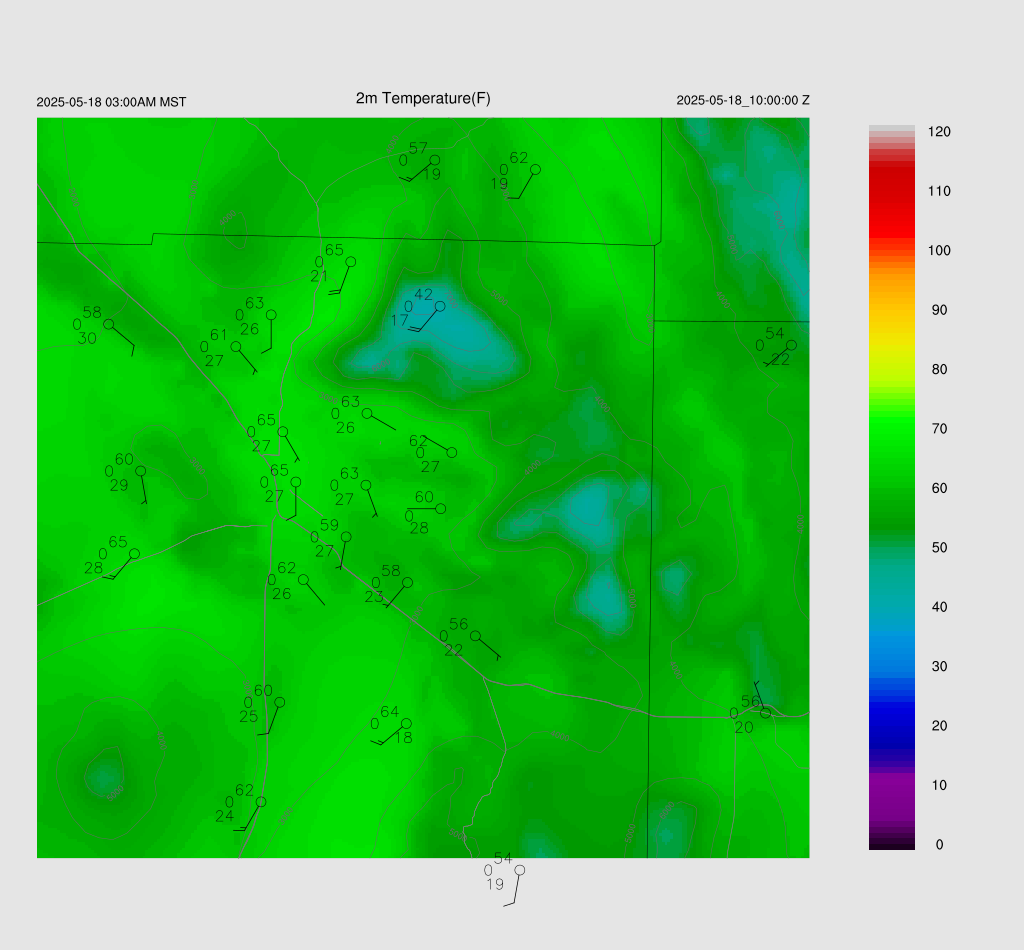The image size is (1024, 950).
Task: Click the 62 reading with dewpoint 19
Action: (x=519, y=158)
